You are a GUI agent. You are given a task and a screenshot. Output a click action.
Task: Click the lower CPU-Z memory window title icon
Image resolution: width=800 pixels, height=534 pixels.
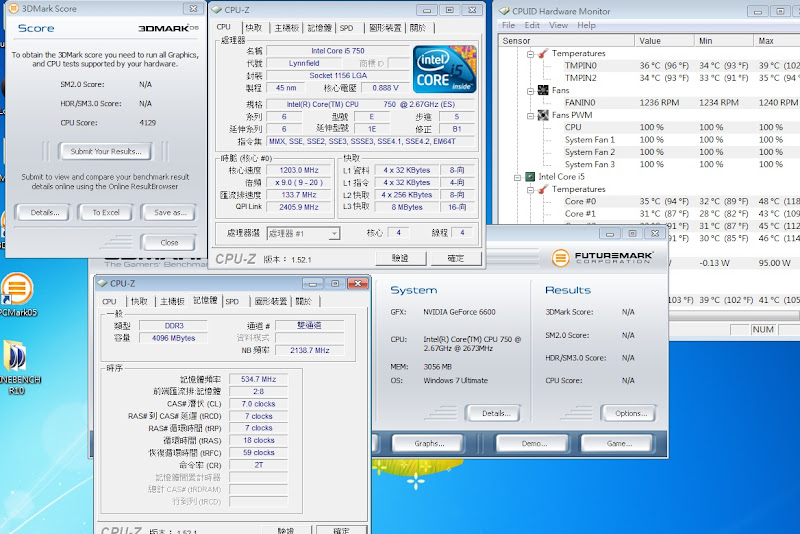pyautogui.click(x=102, y=283)
